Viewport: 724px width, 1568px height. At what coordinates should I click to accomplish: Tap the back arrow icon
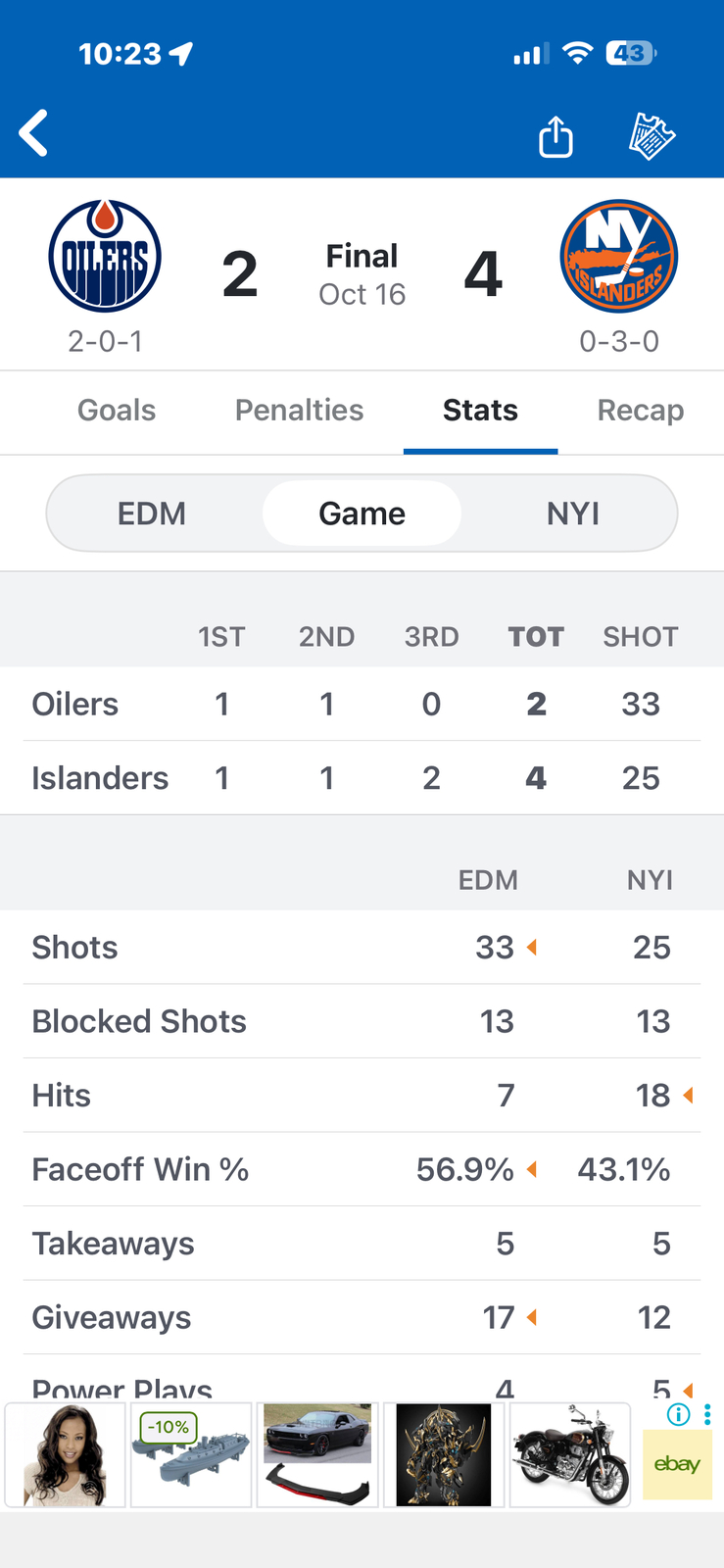[x=34, y=133]
